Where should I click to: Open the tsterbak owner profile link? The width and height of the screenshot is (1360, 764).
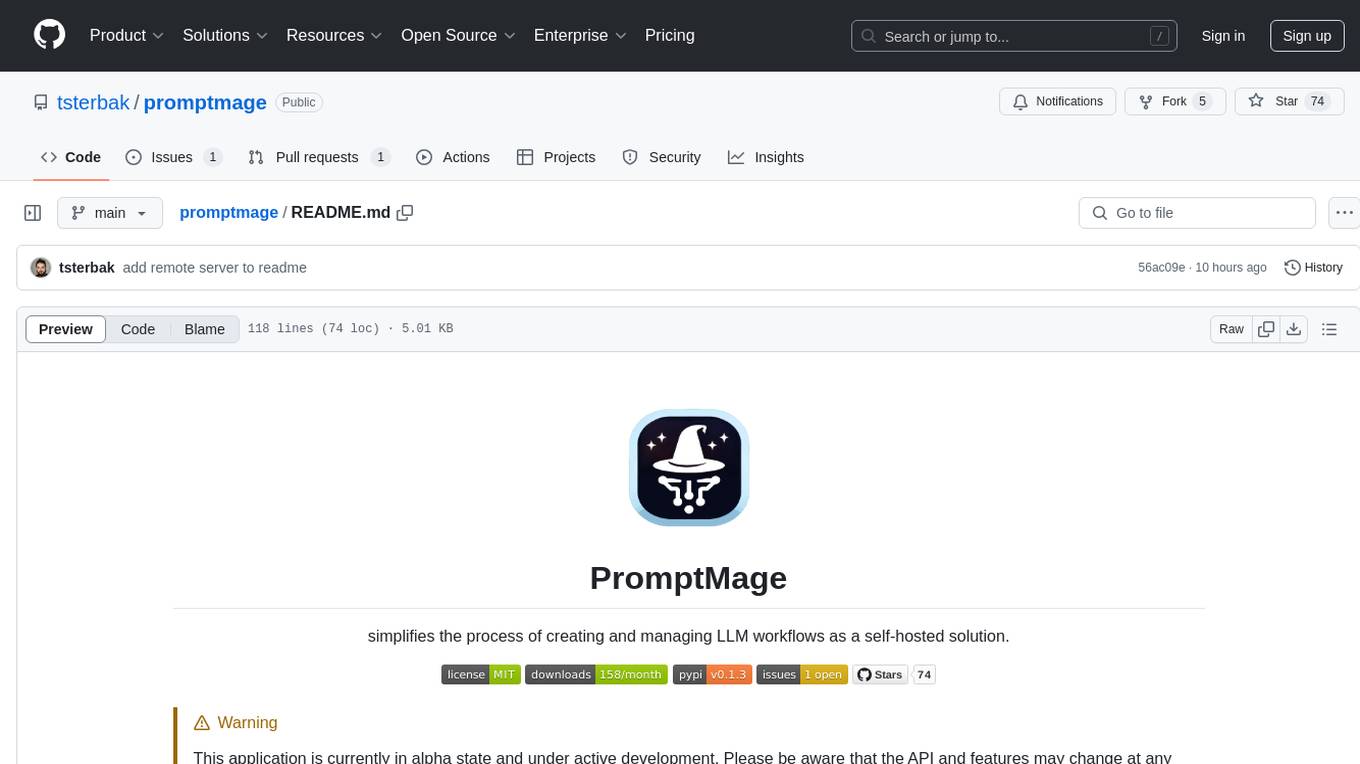pos(93,102)
